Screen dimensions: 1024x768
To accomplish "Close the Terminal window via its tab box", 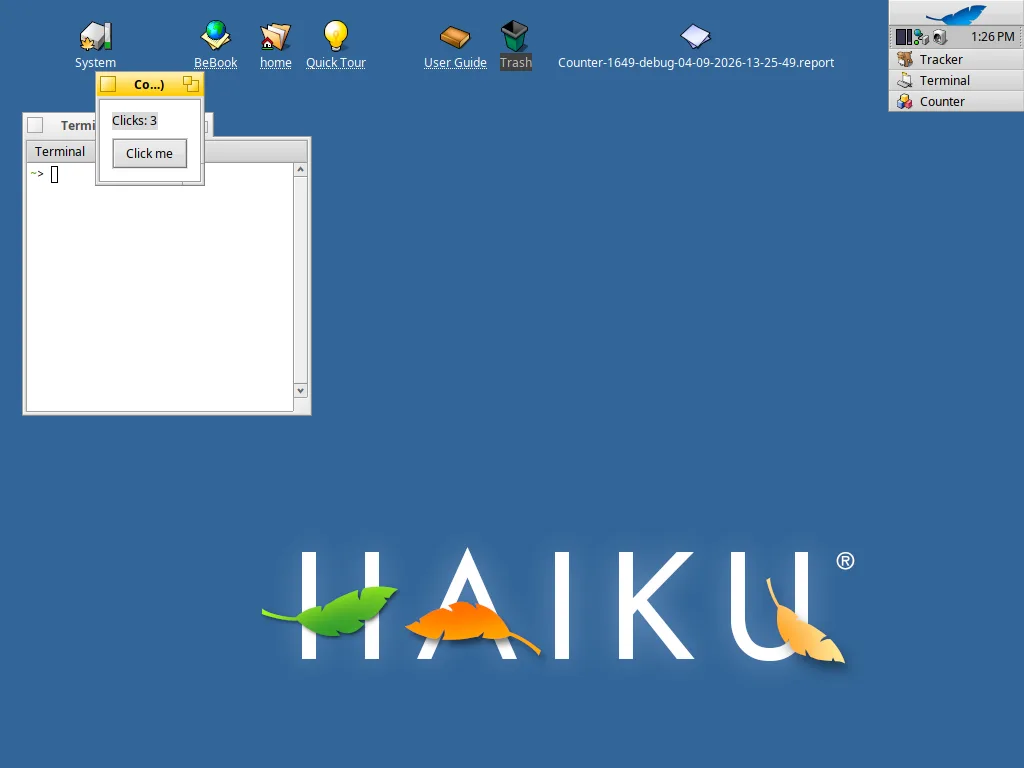I will coord(35,125).
